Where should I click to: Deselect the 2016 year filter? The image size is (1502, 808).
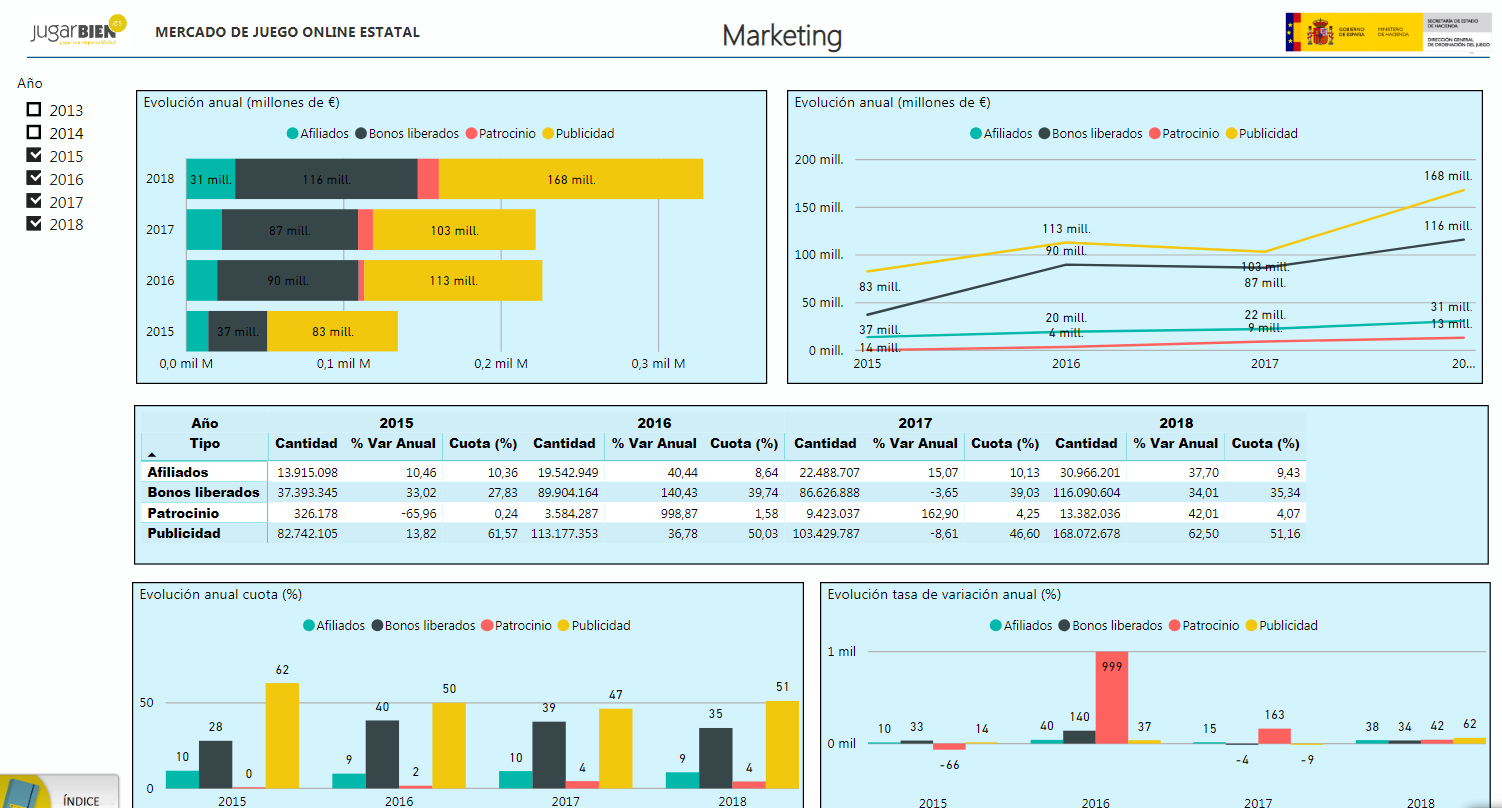point(34,178)
